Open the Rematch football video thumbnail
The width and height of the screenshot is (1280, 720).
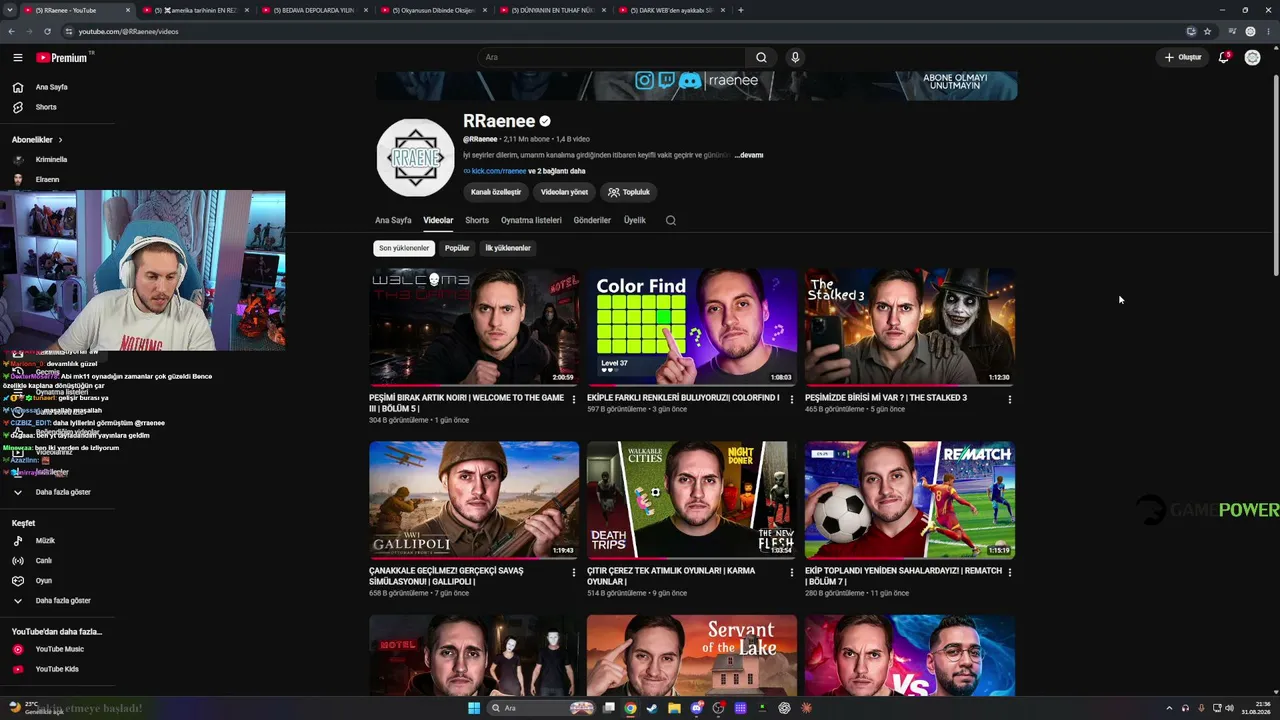910,499
